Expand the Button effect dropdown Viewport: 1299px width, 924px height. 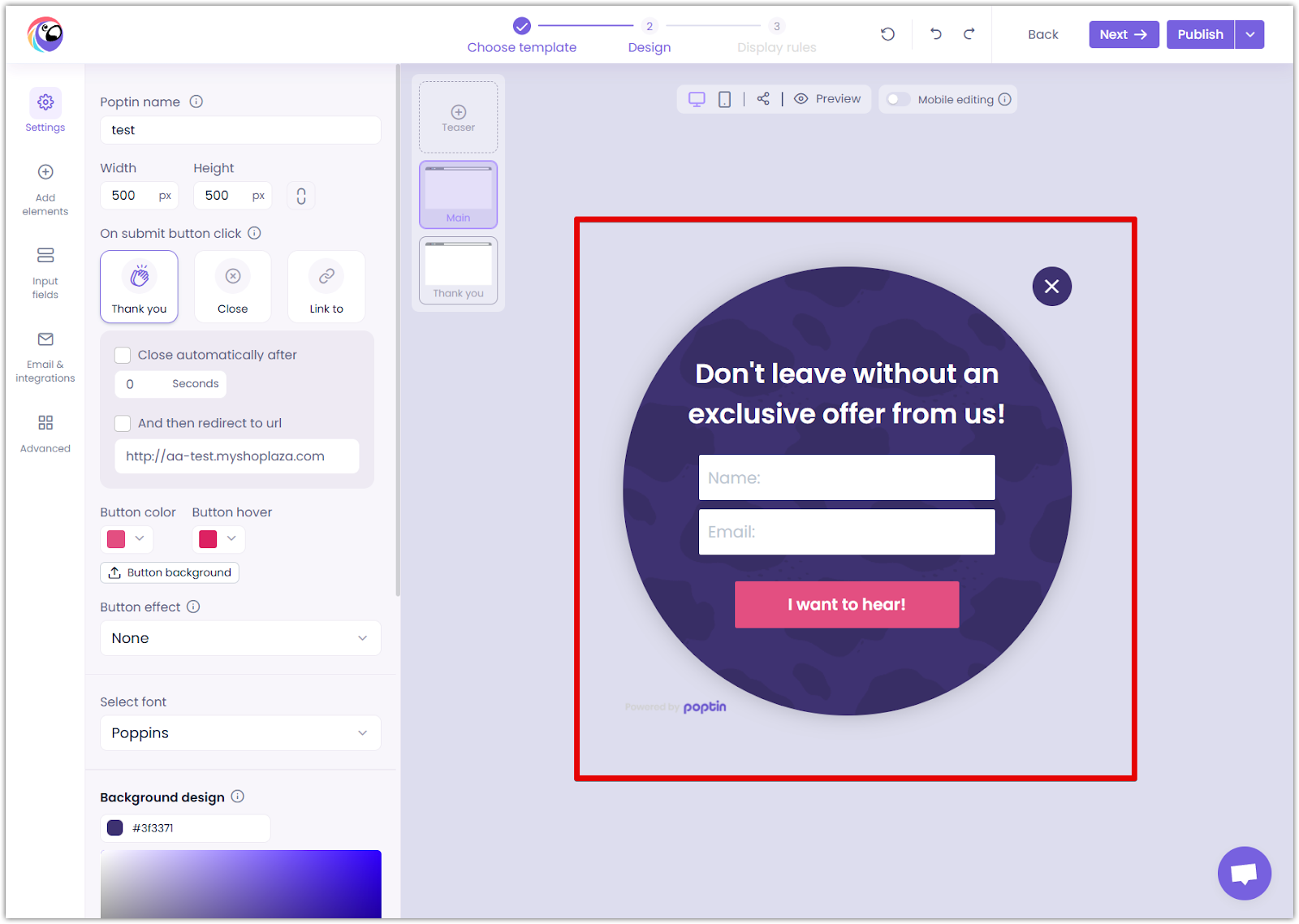[240, 638]
